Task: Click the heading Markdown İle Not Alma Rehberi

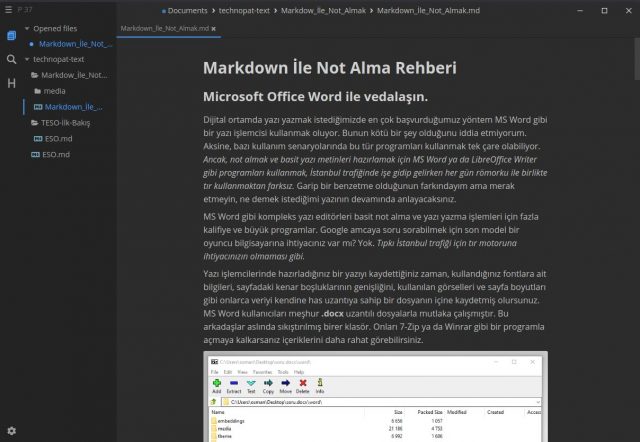Action: [330, 68]
